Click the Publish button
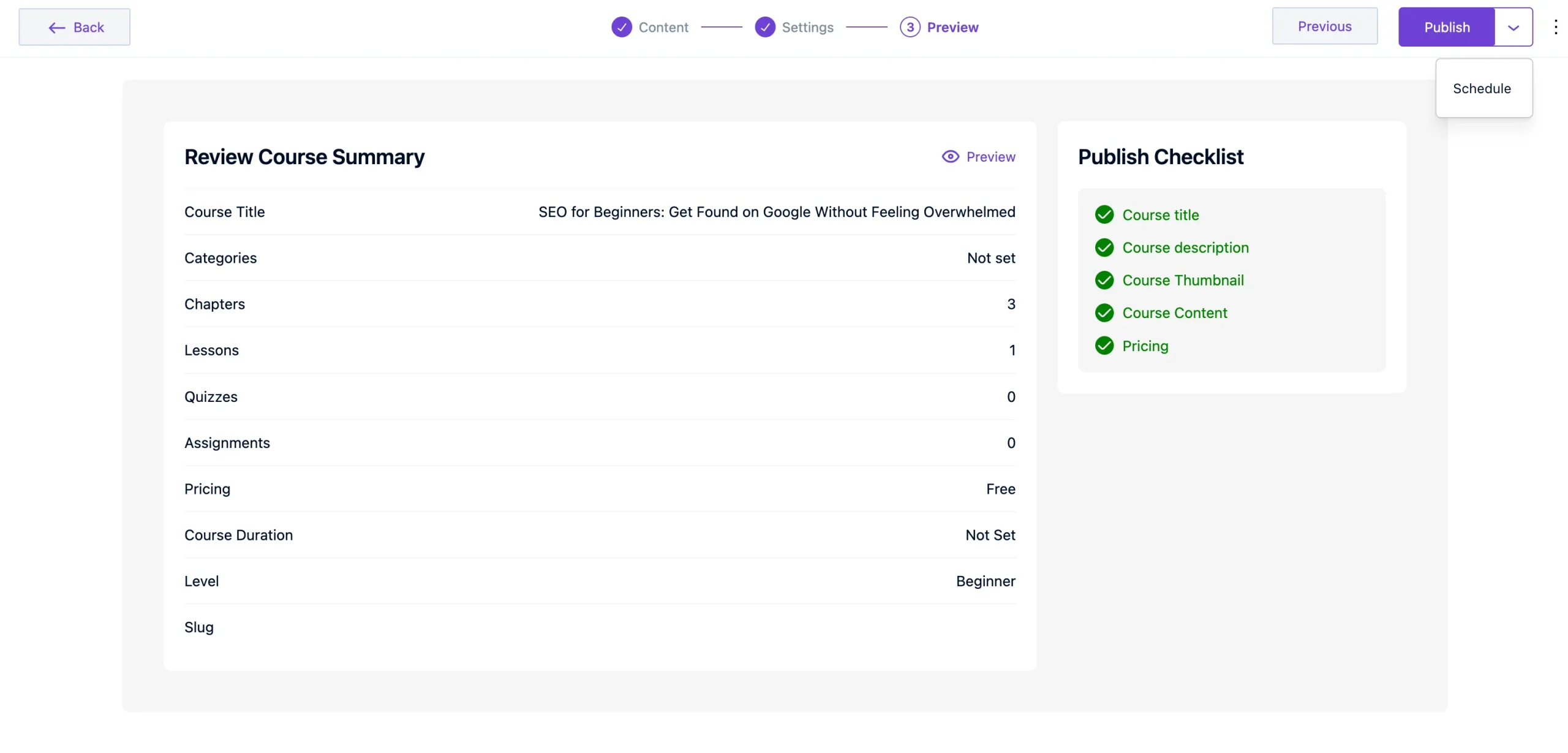This screenshot has height=753, width=1568. point(1445,26)
